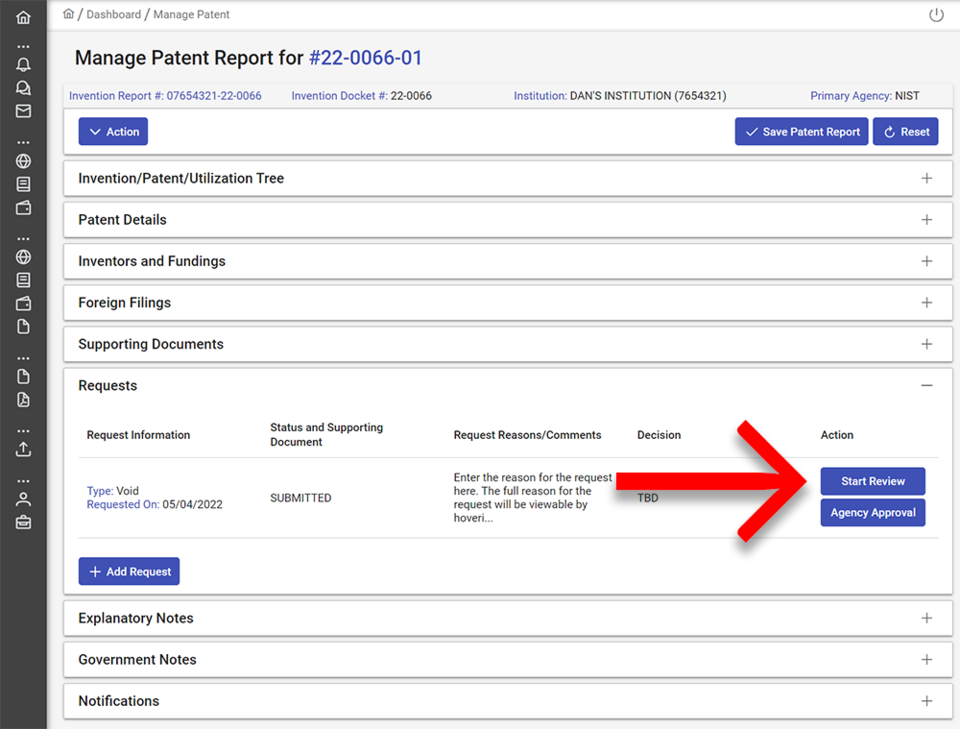Expand the Supporting Documents section
This screenshot has width=960, height=729.
926,344
